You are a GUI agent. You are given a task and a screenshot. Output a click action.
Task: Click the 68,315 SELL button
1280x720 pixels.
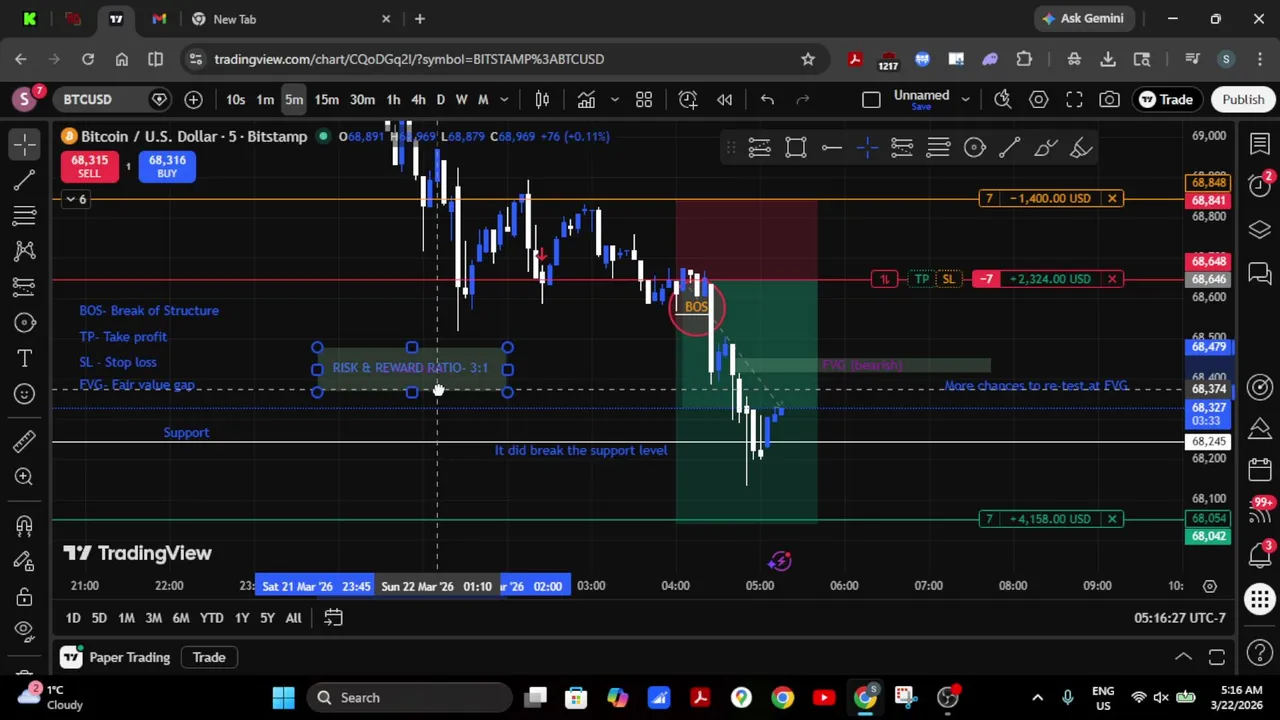[x=89, y=166]
